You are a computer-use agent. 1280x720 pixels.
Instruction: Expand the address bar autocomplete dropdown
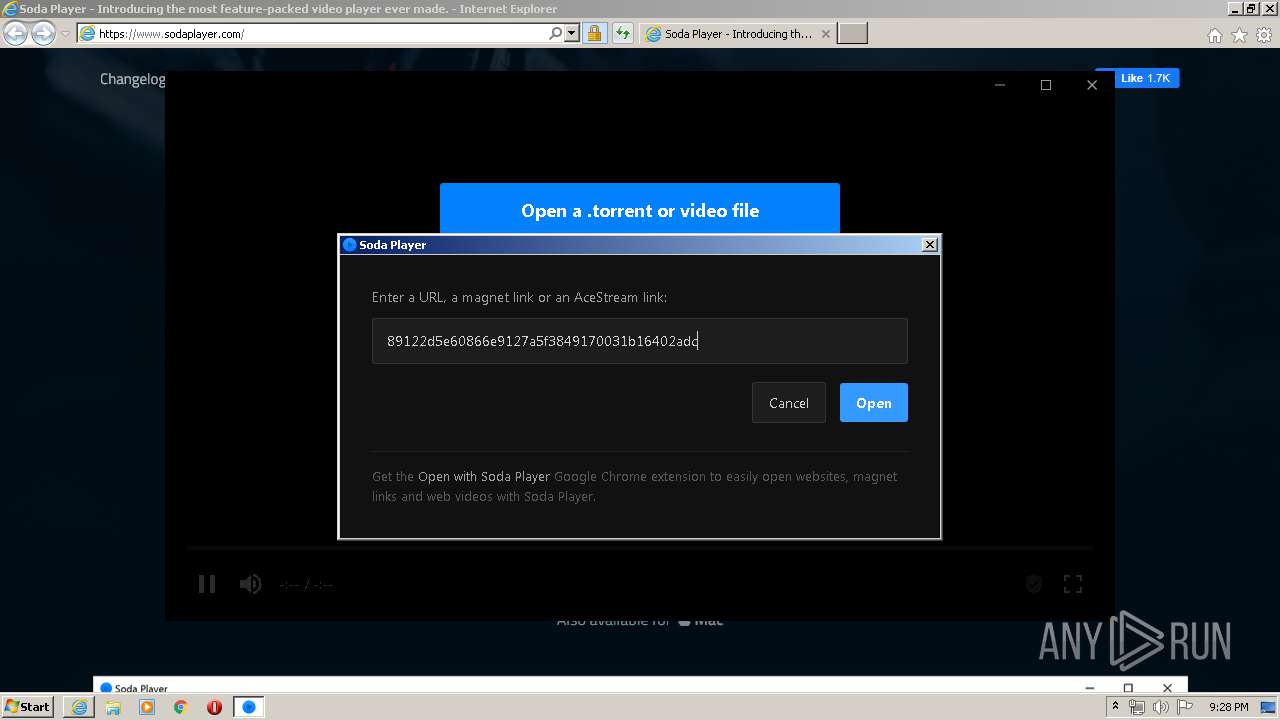click(572, 34)
